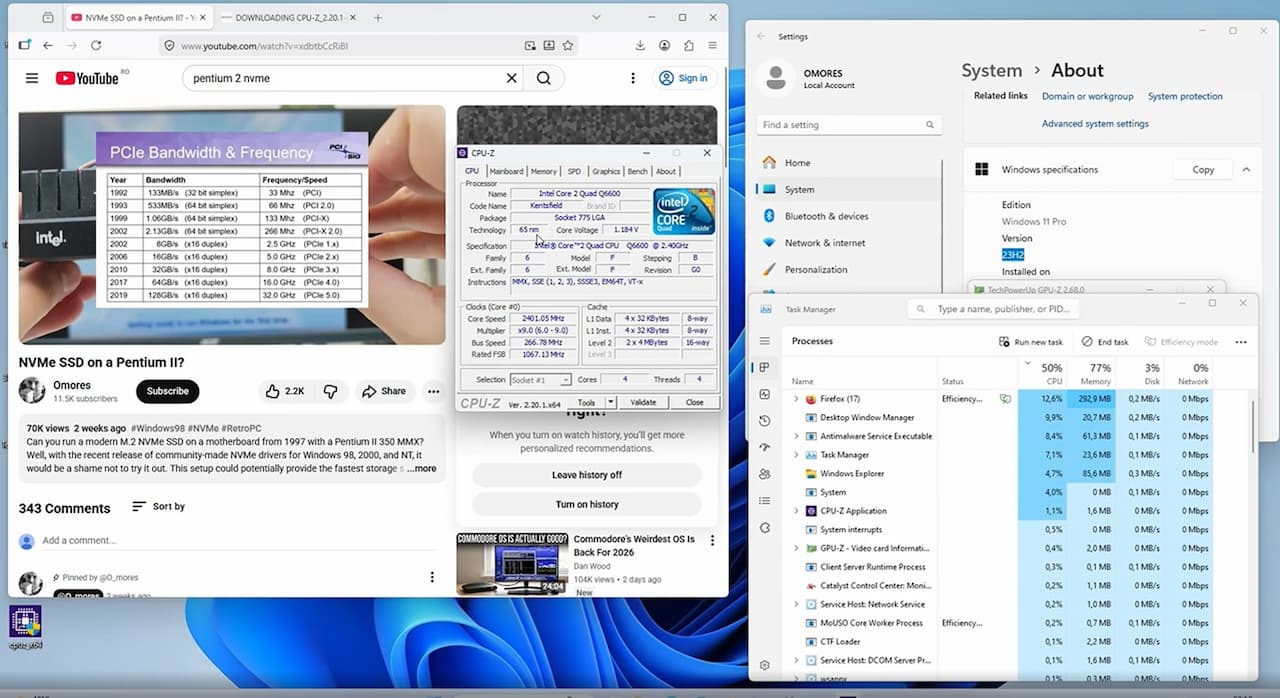The width and height of the screenshot is (1280, 698).
Task: Open Startup apps in Task Manager sidebar
Action: (x=765, y=447)
